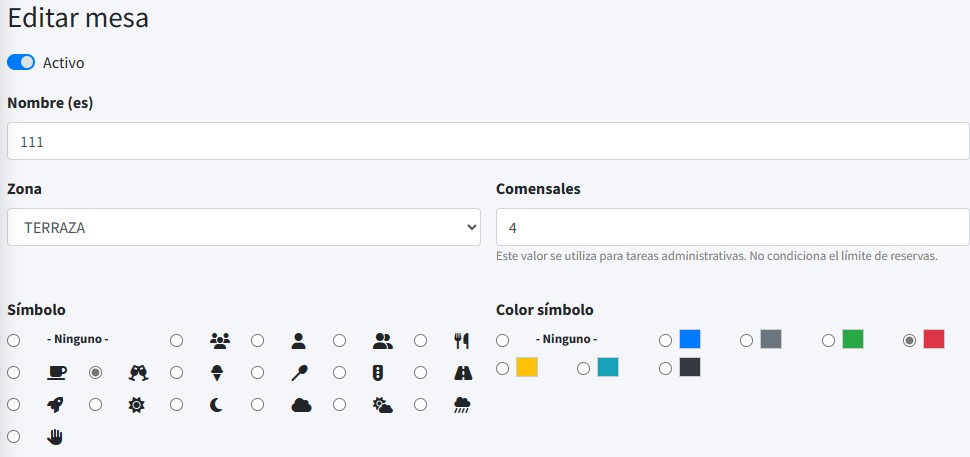Image resolution: width=970 pixels, height=457 pixels.
Task: Click the Comensales number field
Action: (x=732, y=227)
